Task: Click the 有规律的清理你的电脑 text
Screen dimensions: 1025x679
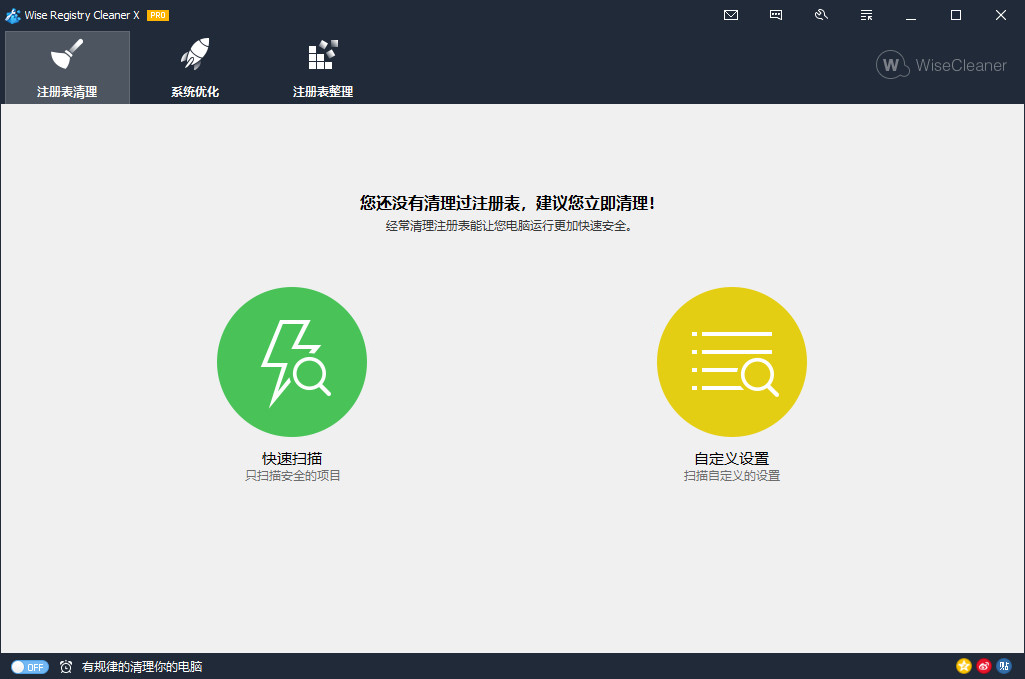Action: [x=142, y=666]
